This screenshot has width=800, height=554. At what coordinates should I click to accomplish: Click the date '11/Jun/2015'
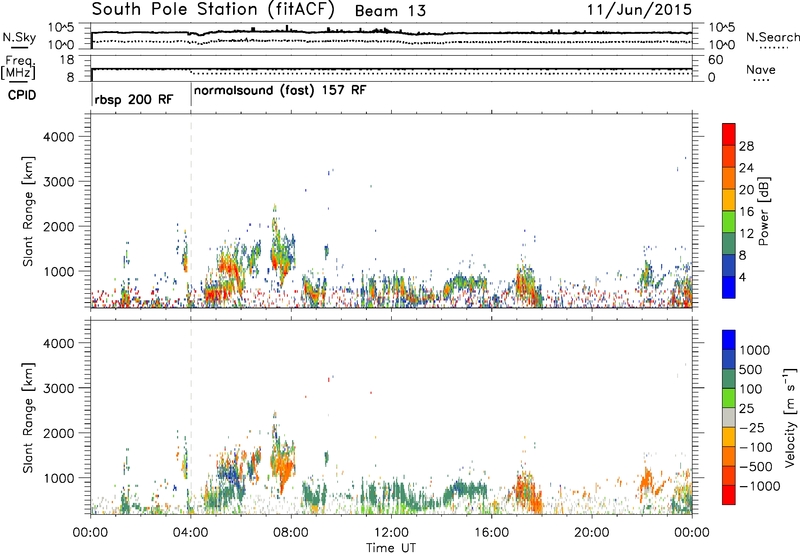pyautogui.click(x=639, y=10)
